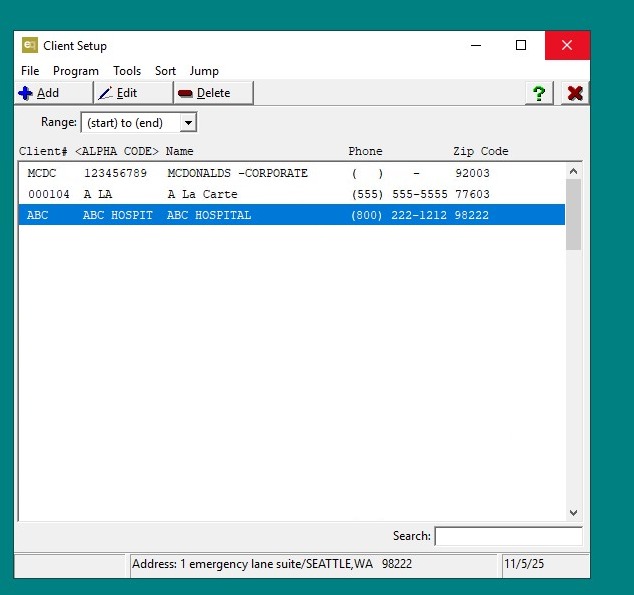Open the Sort menu
The height and width of the screenshot is (595, 634).
(165, 71)
